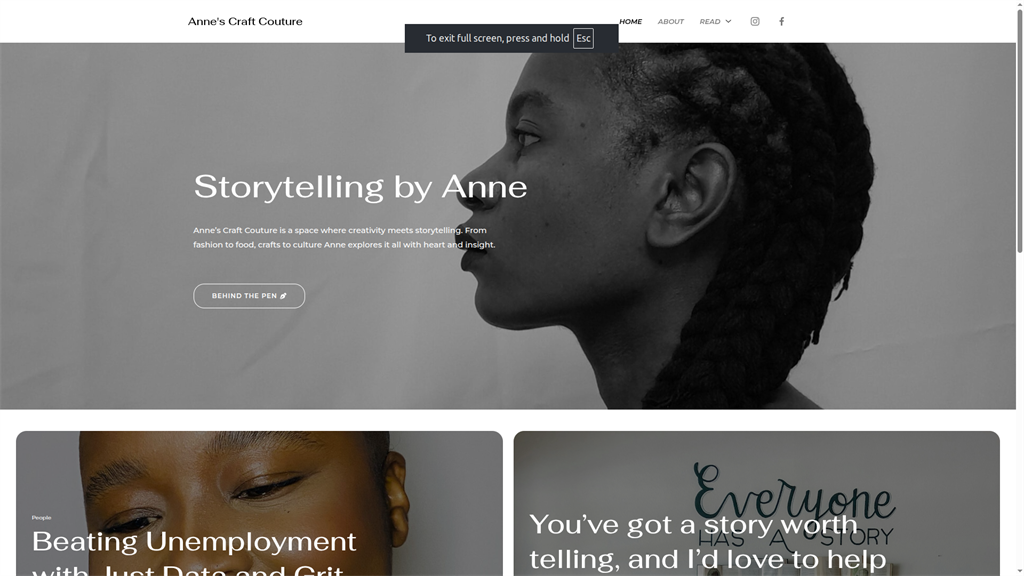The width and height of the screenshot is (1024, 576).
Task: Click the scrollbar down arrow
Action: click(x=1019, y=571)
